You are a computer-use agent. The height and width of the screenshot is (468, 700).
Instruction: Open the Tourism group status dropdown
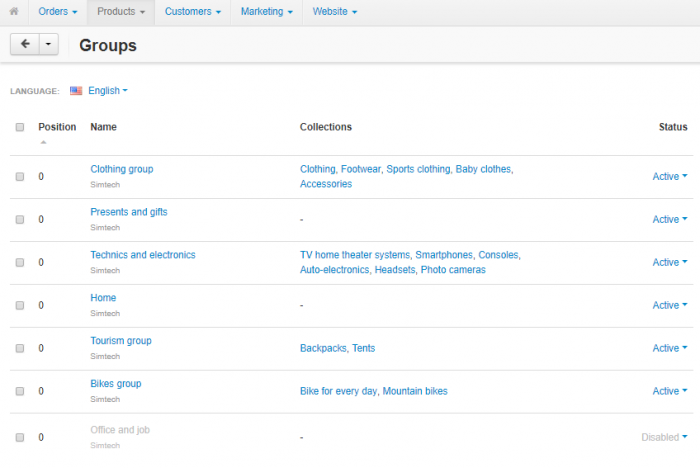[670, 348]
